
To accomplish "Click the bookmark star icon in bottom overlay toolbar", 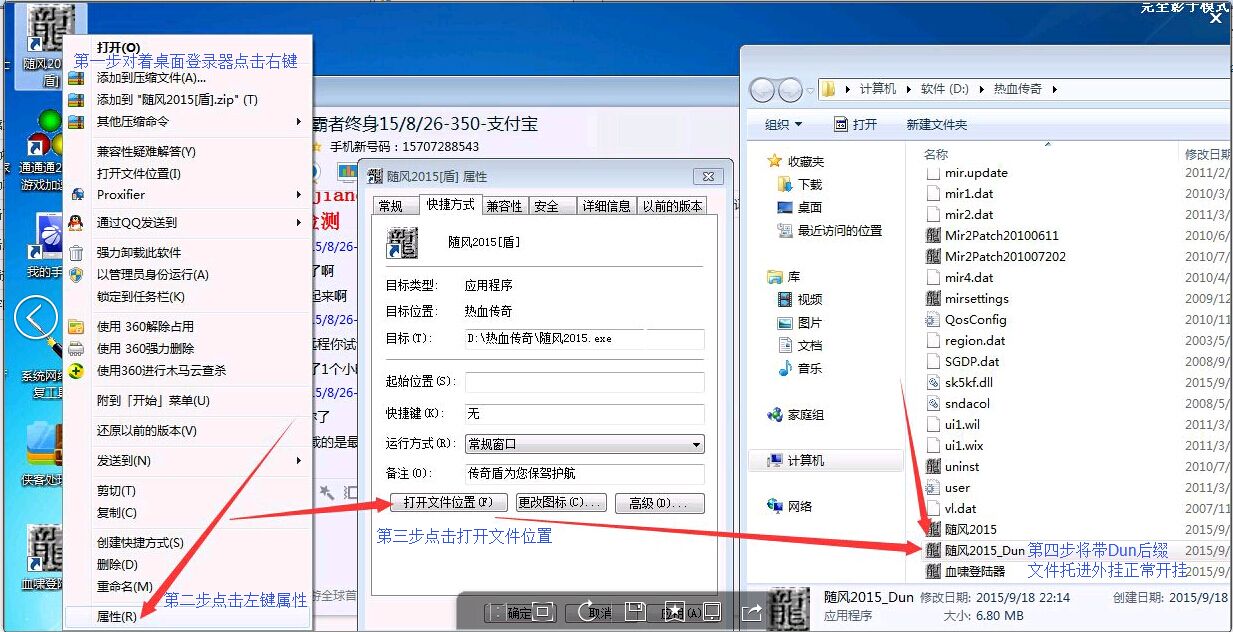I will pos(673,611).
